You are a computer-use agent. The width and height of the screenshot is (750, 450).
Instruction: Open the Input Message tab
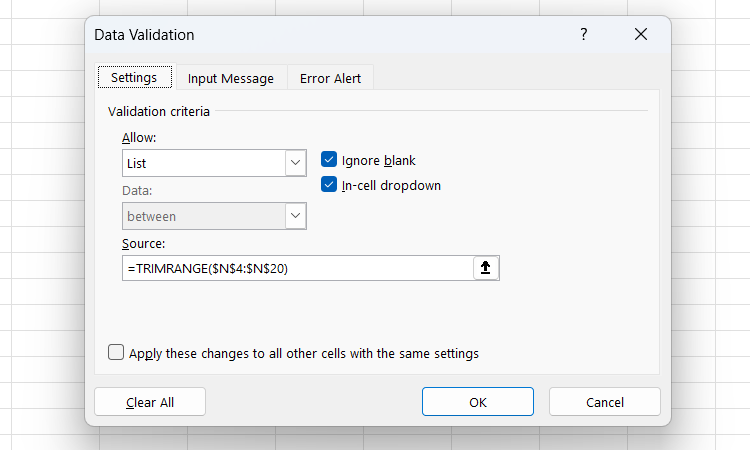[230, 79]
